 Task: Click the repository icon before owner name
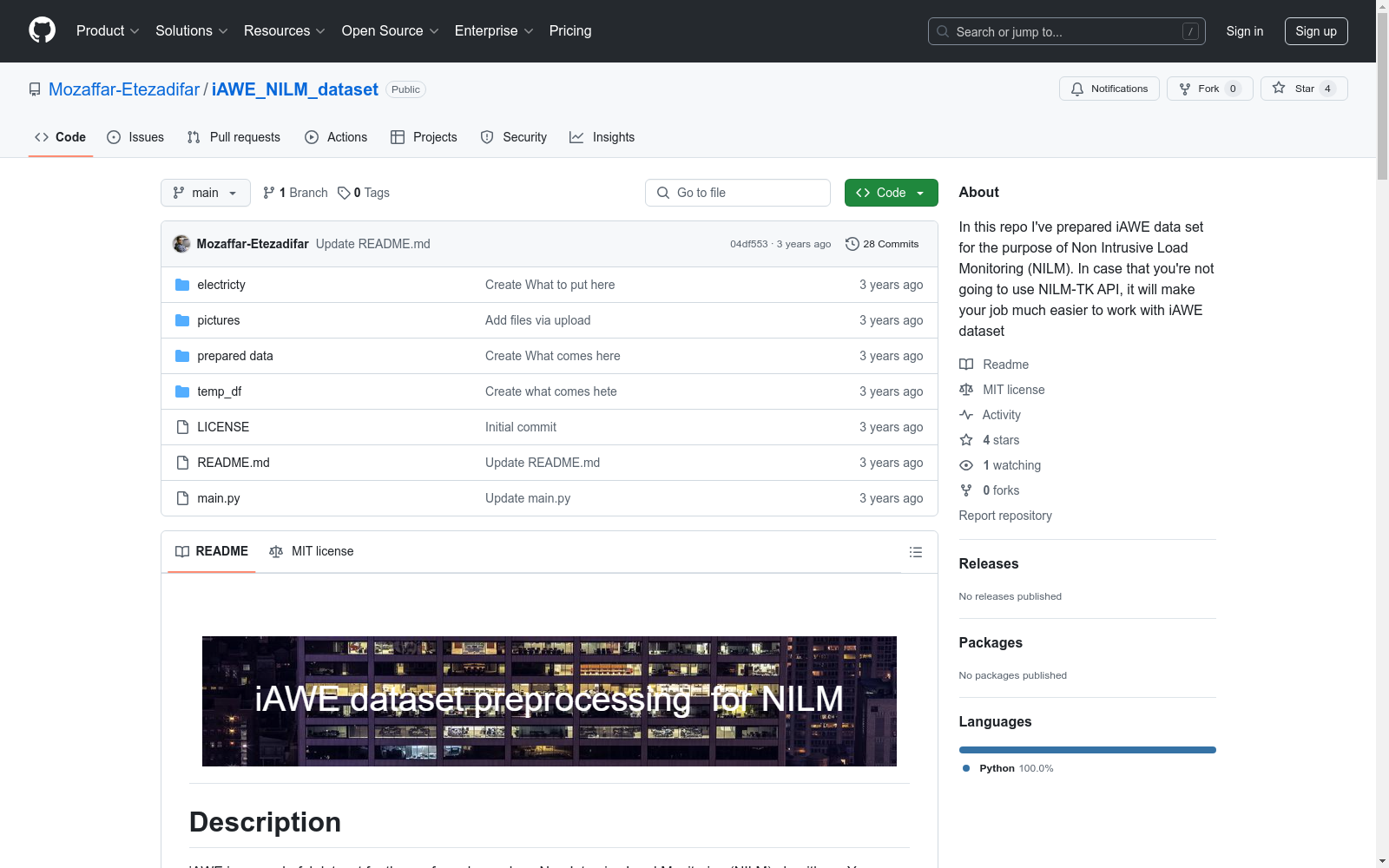[x=35, y=89]
